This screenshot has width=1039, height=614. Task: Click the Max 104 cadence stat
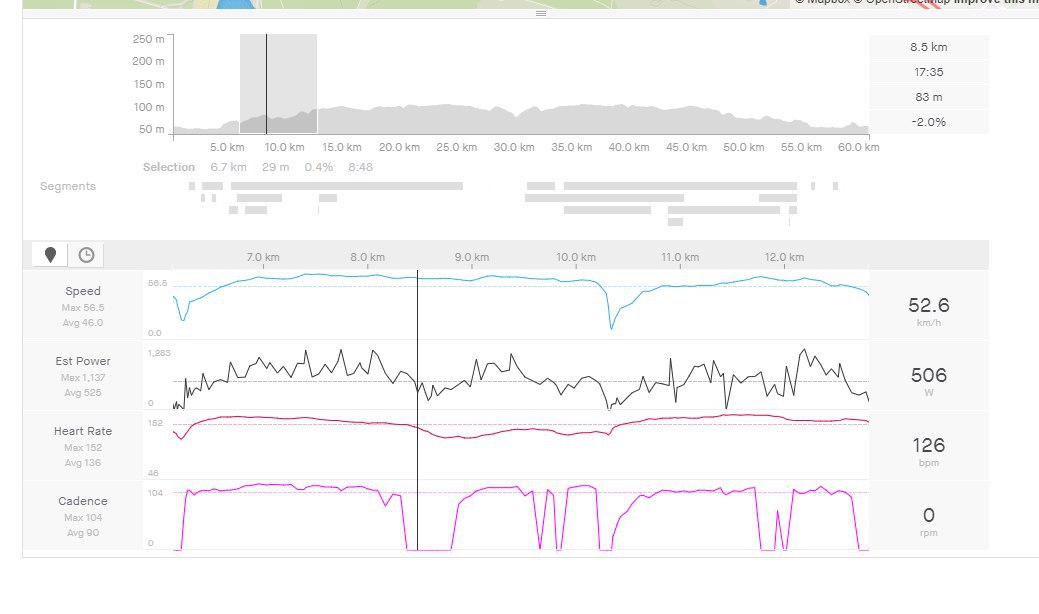(x=83, y=517)
